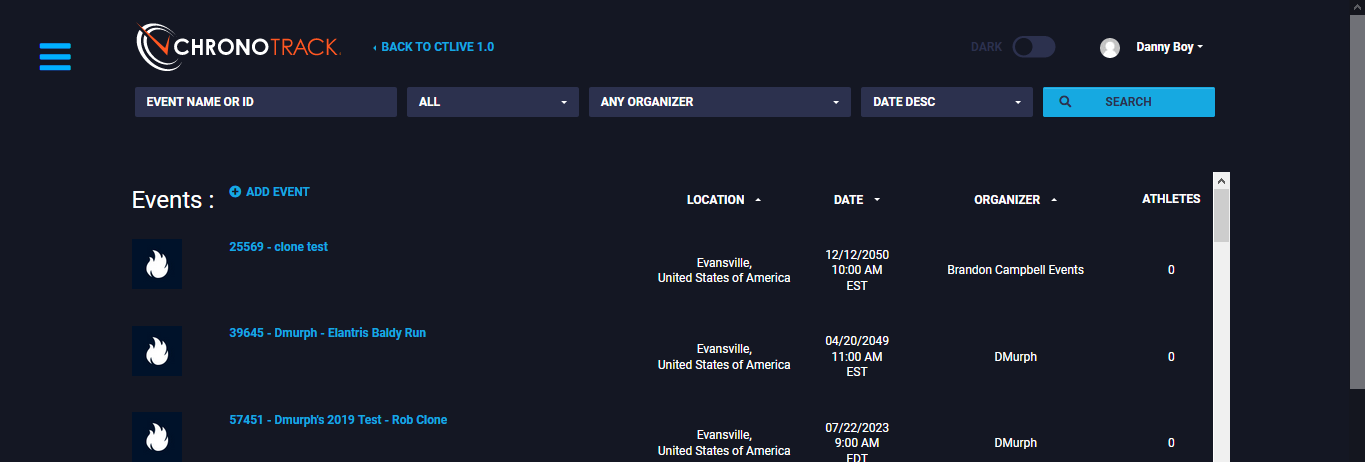This screenshot has height=462, width=1365.
Task: Click the user avatar icon
Action: tap(1109, 47)
